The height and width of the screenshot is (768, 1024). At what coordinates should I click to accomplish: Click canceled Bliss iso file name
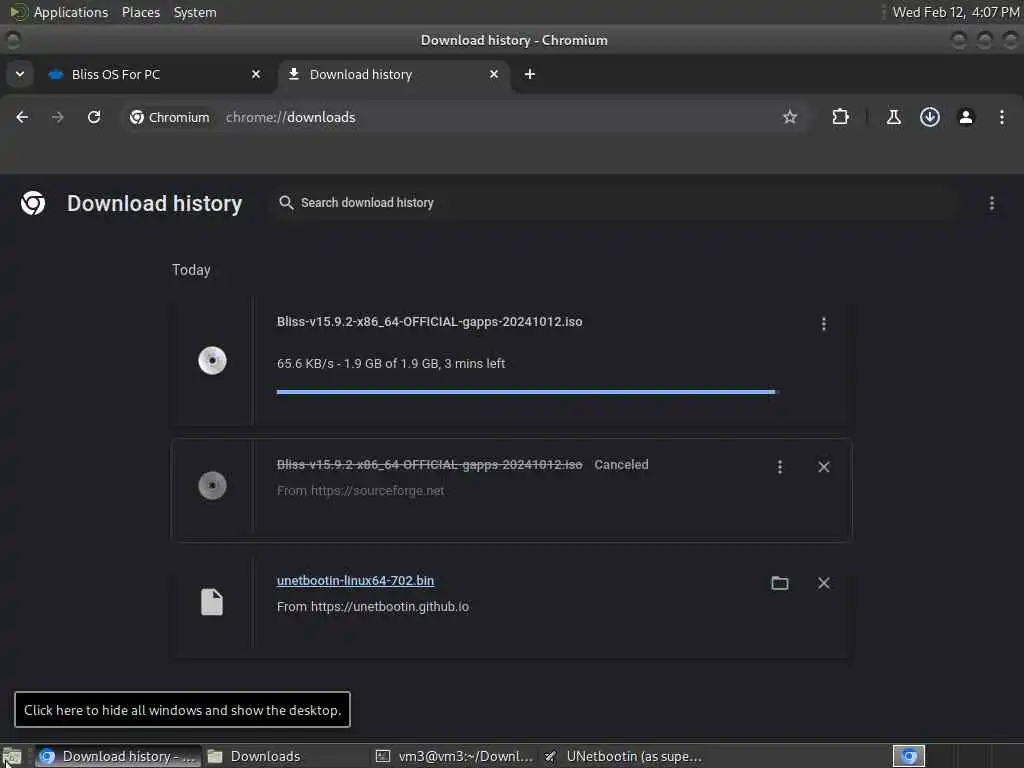(429, 464)
